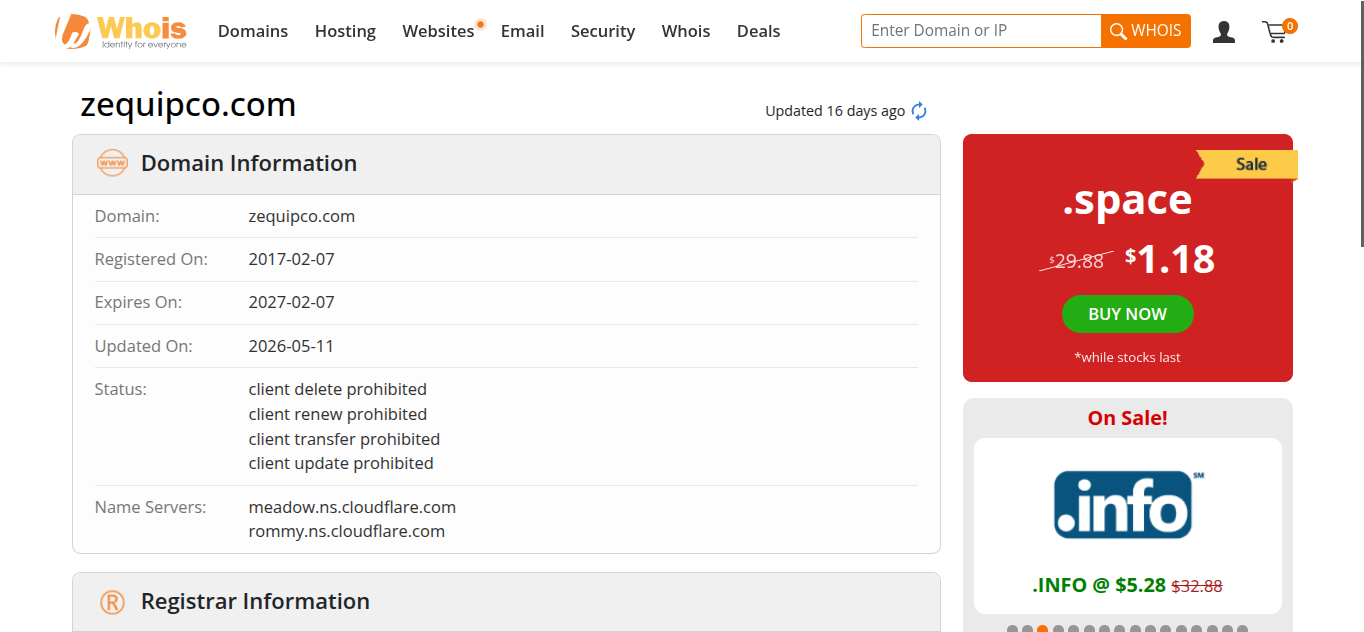Click the meadow.ns.cloudflare.com name server
Image resolution: width=1364 pixels, height=632 pixels.
click(x=352, y=507)
